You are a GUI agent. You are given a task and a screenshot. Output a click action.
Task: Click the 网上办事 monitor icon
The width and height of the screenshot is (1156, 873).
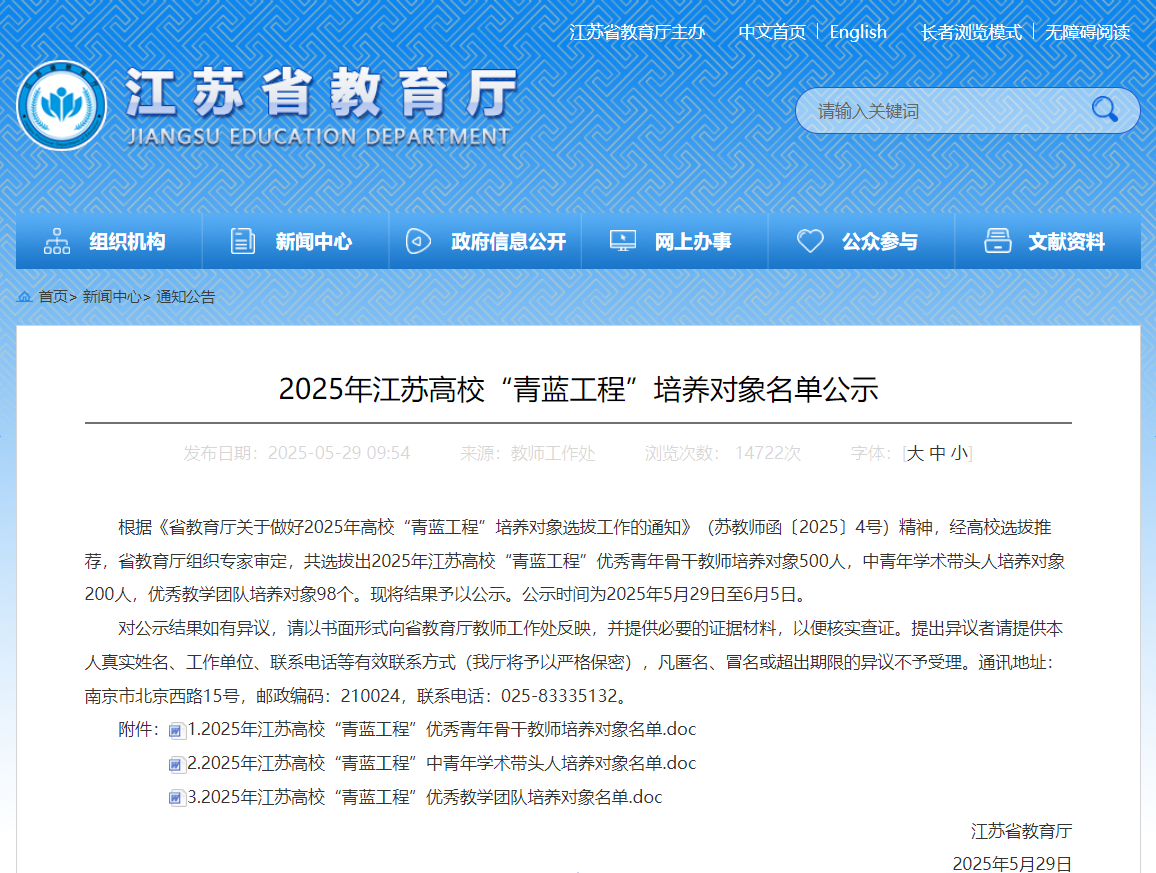(x=622, y=241)
